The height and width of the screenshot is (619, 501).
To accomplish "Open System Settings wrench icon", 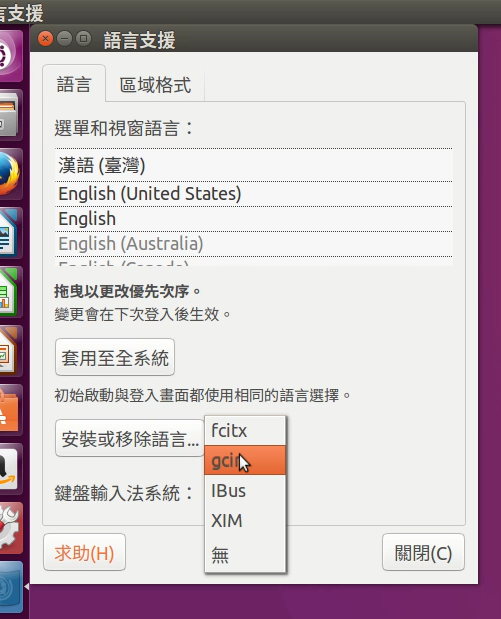I will click(9, 528).
